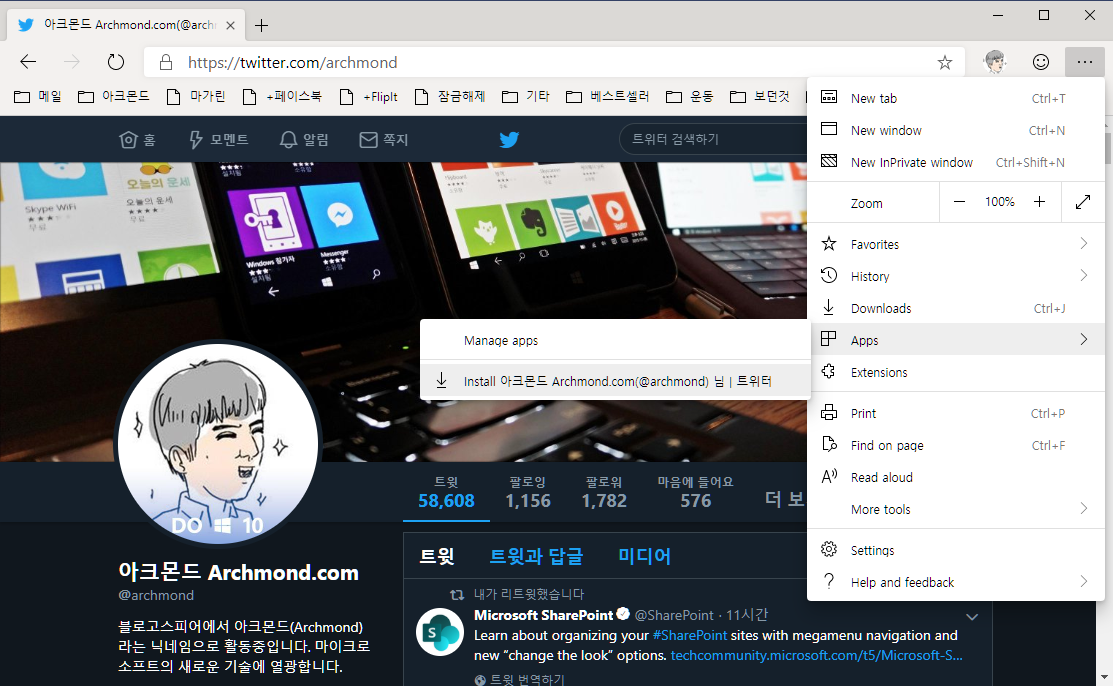View 팔로워 count 1,782
Image resolution: width=1113 pixels, height=686 pixels.
[x=604, y=492]
